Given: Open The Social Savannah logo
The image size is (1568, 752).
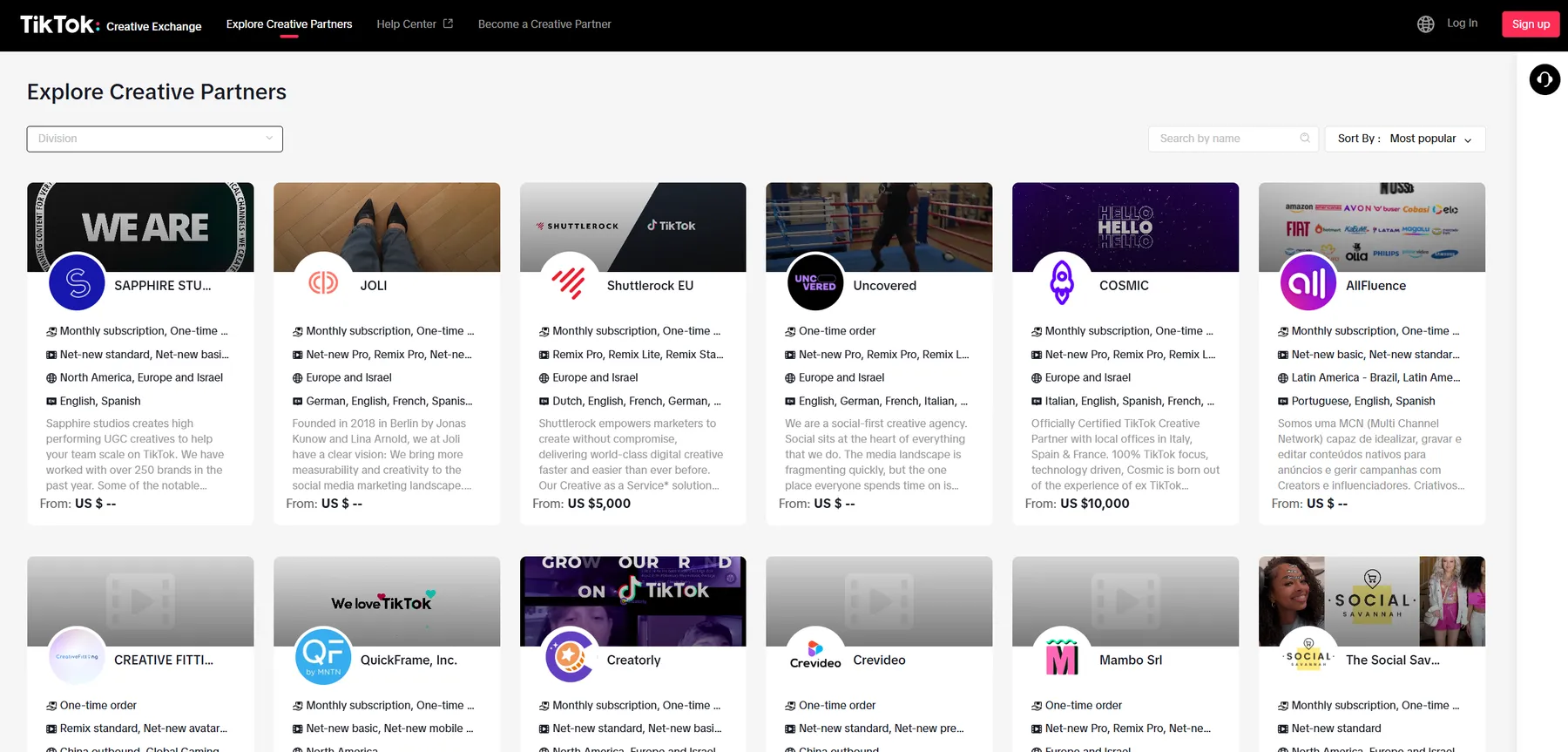Looking at the screenshot, I should (1308, 656).
